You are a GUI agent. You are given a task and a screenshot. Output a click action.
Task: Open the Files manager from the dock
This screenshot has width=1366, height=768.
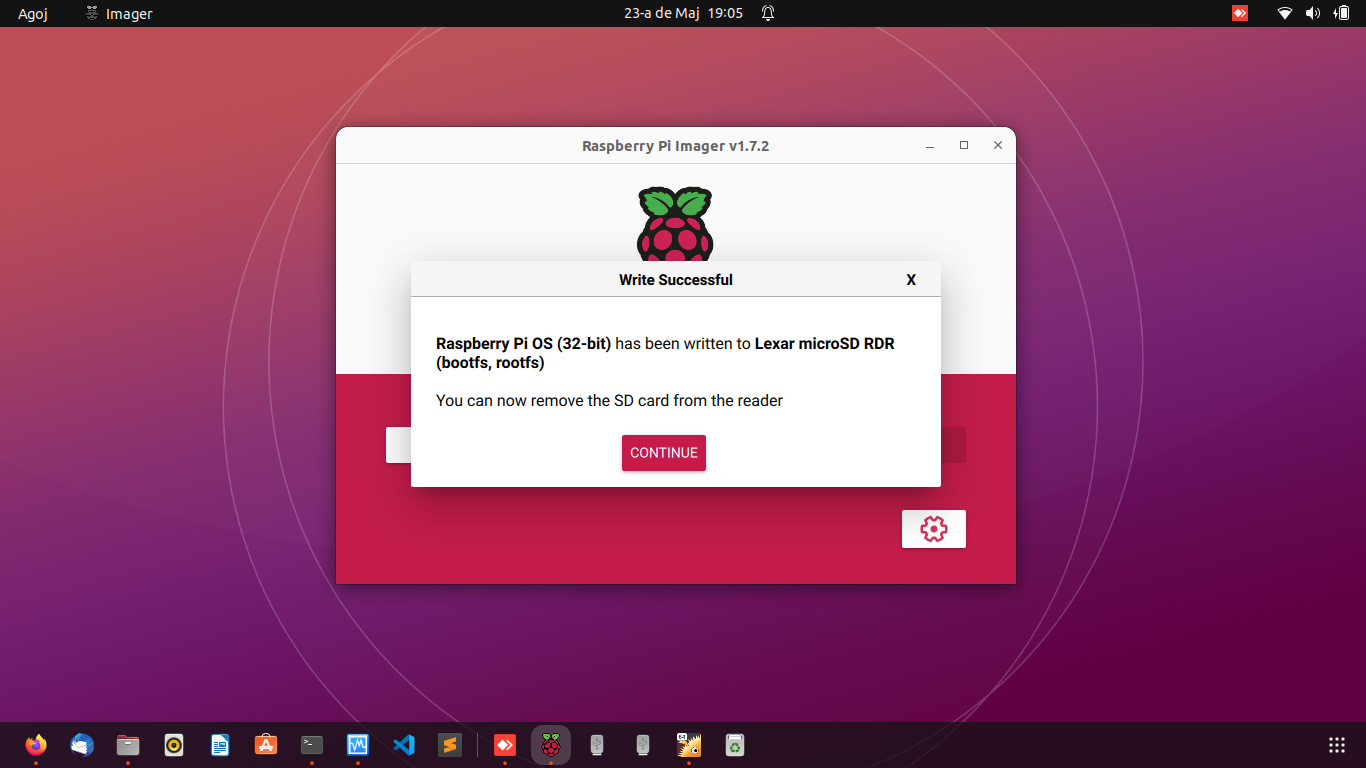(128, 745)
